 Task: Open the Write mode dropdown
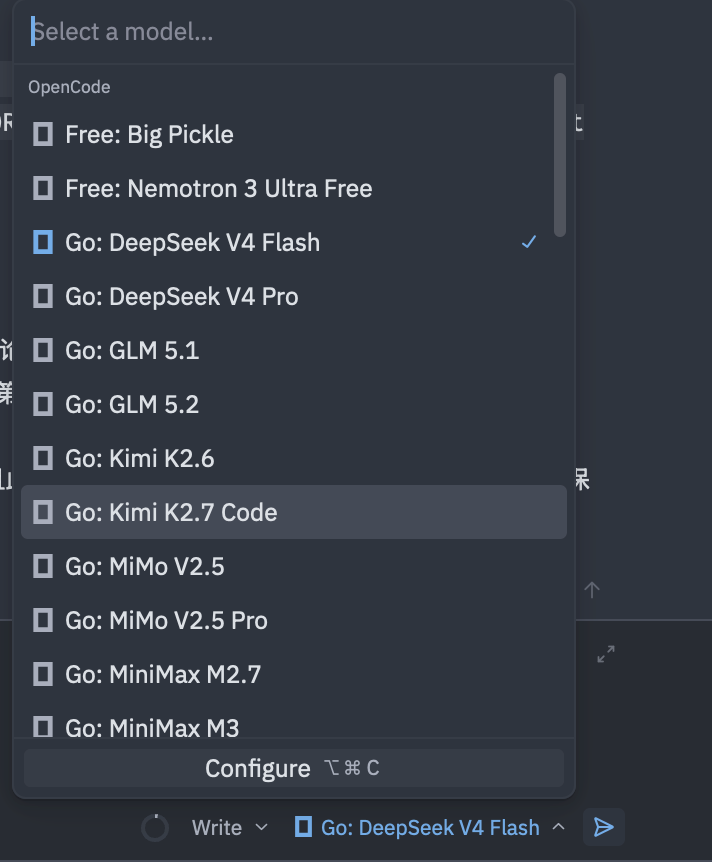click(229, 827)
